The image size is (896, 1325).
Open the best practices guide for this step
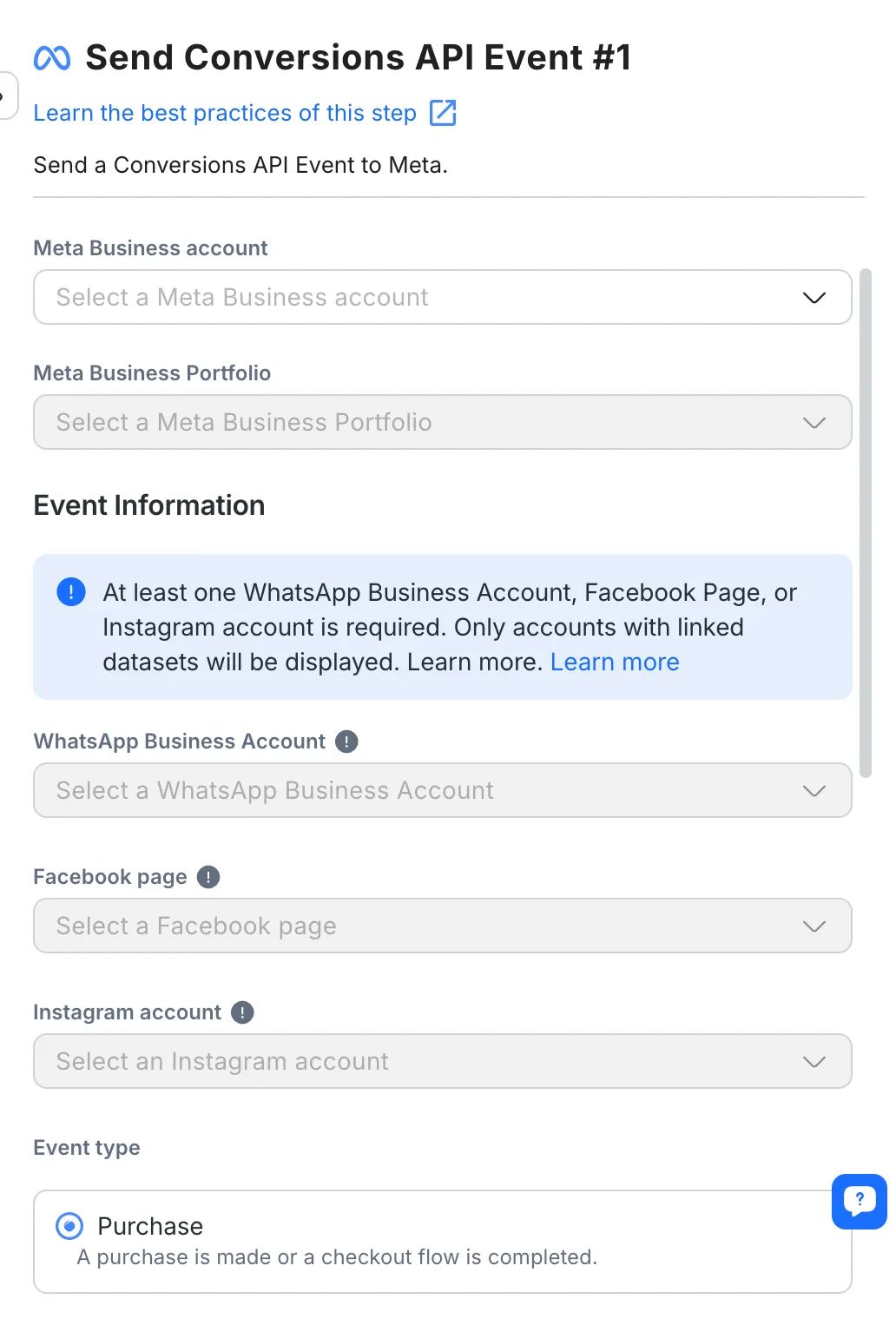pos(225,113)
